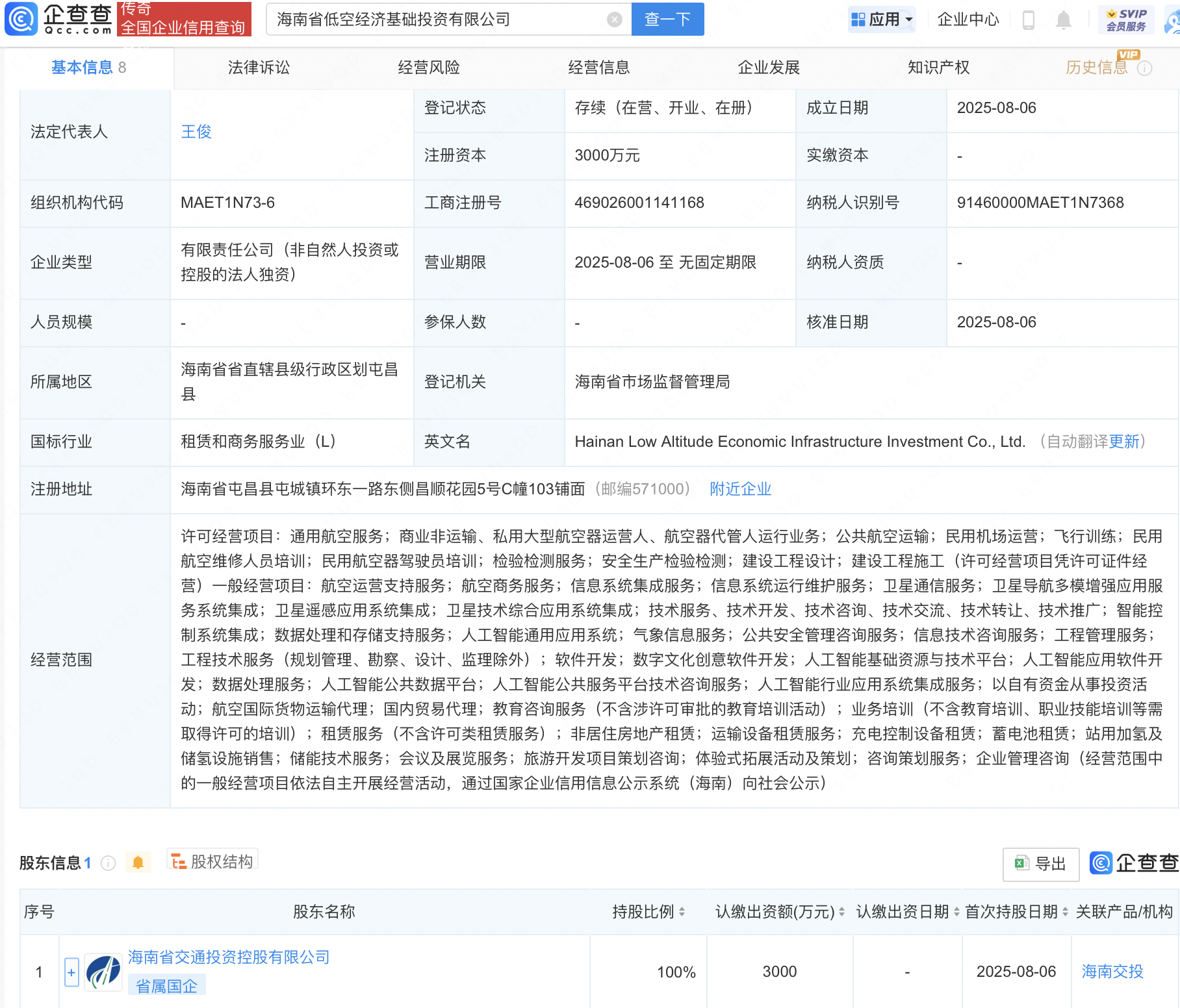Click the info icon beside 股东信息

[x=109, y=863]
